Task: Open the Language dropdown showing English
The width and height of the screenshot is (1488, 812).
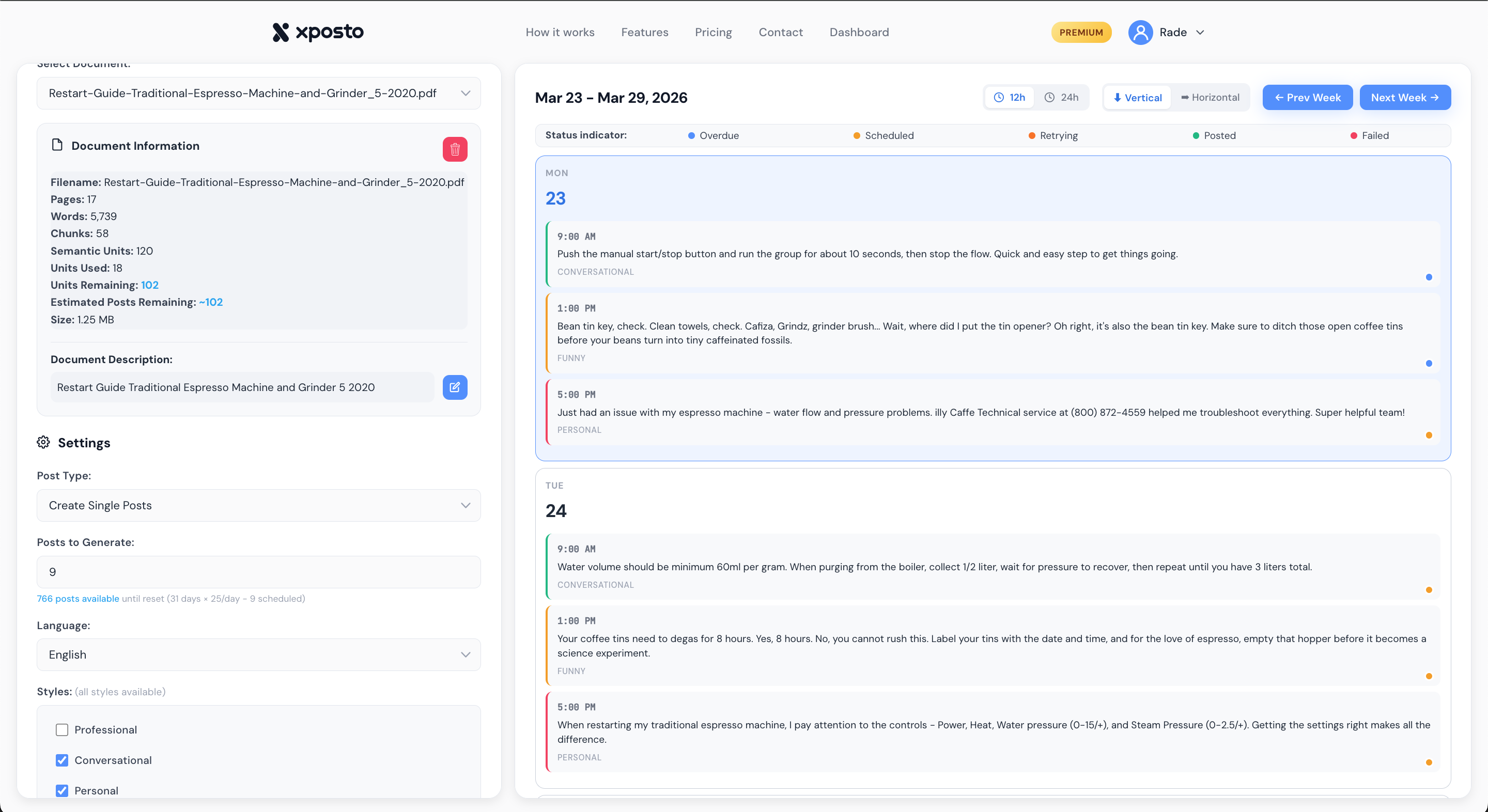Action: pyautogui.click(x=258, y=654)
